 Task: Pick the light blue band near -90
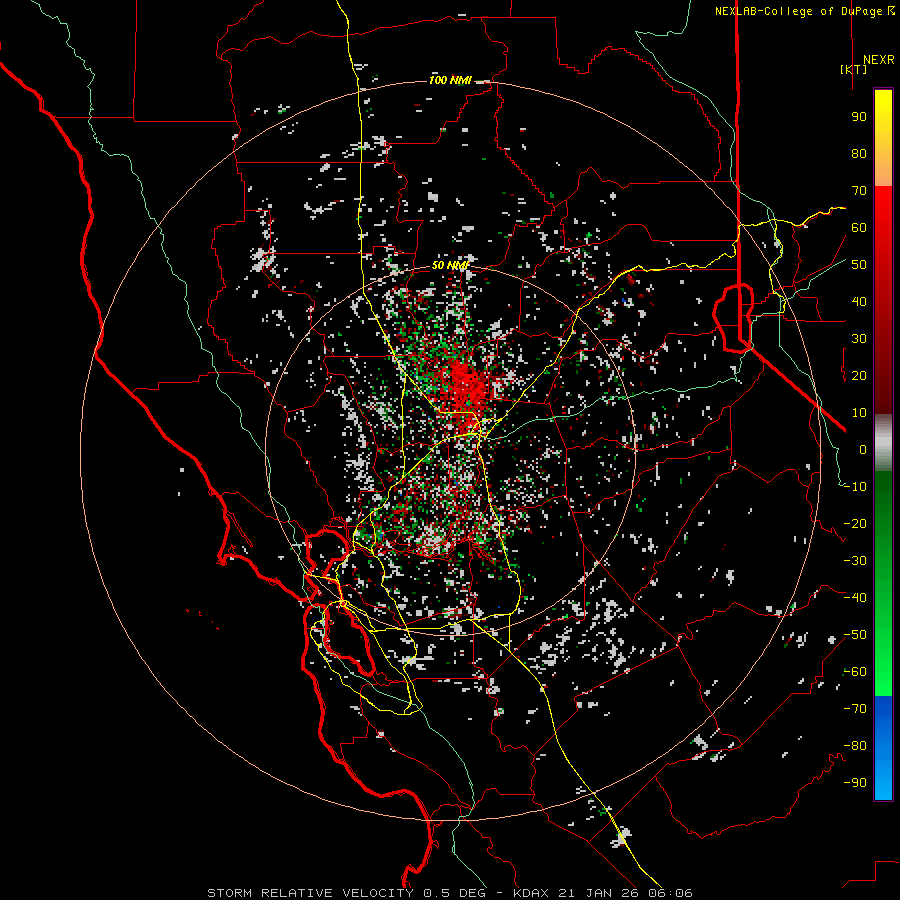tap(883, 783)
